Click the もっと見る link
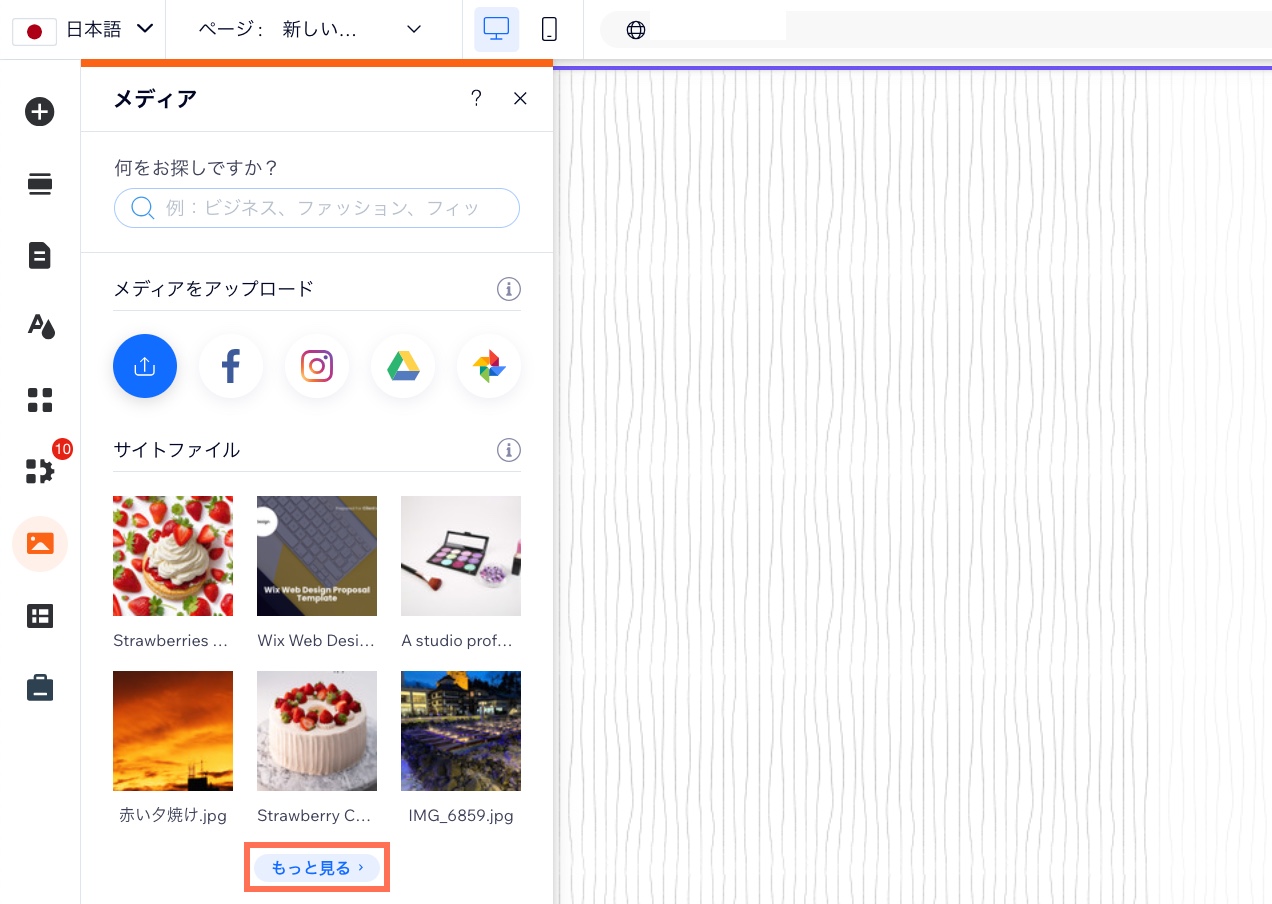The width and height of the screenshot is (1272, 904). coord(317,867)
